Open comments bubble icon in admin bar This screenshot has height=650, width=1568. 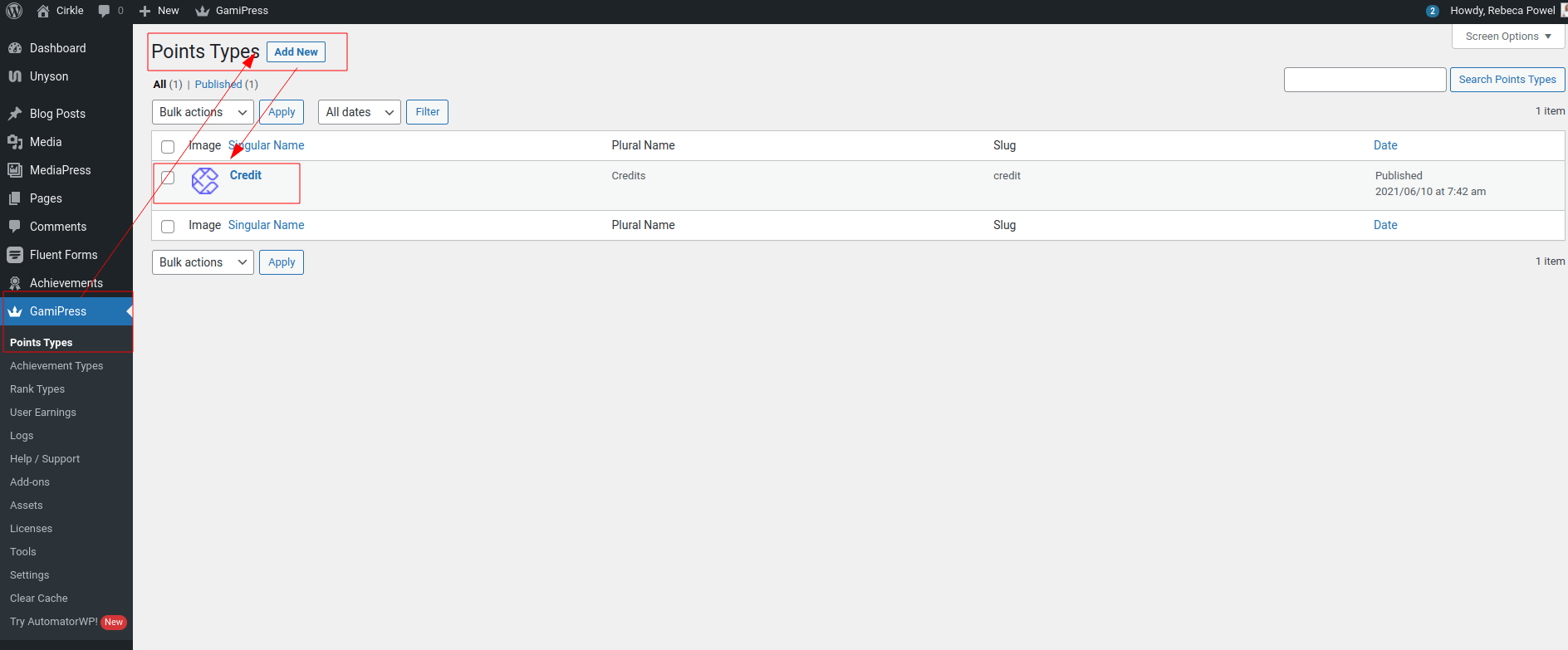point(104,11)
